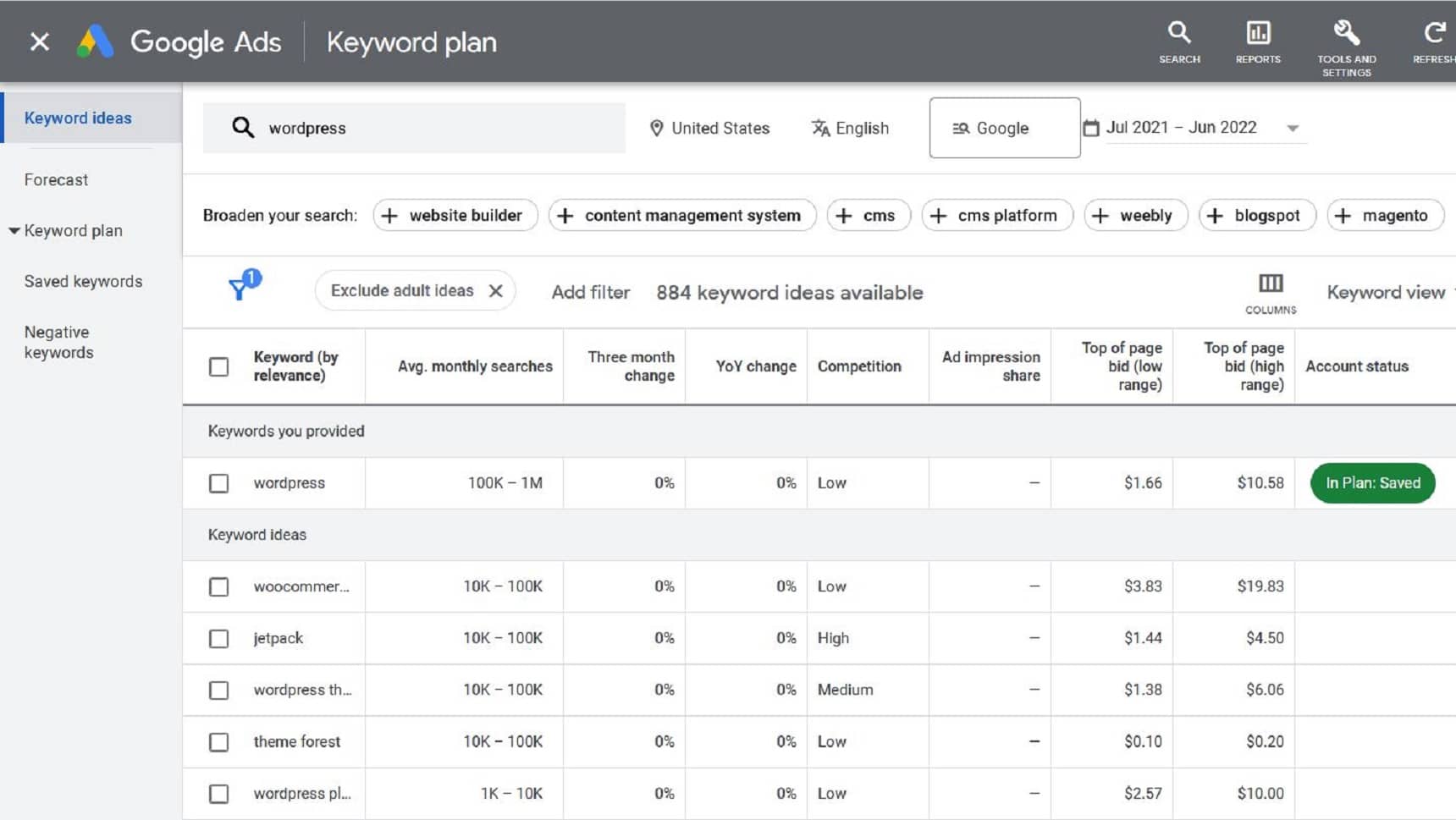
Task: Sort by Top of page bid (low range)
Action: click(x=1122, y=366)
